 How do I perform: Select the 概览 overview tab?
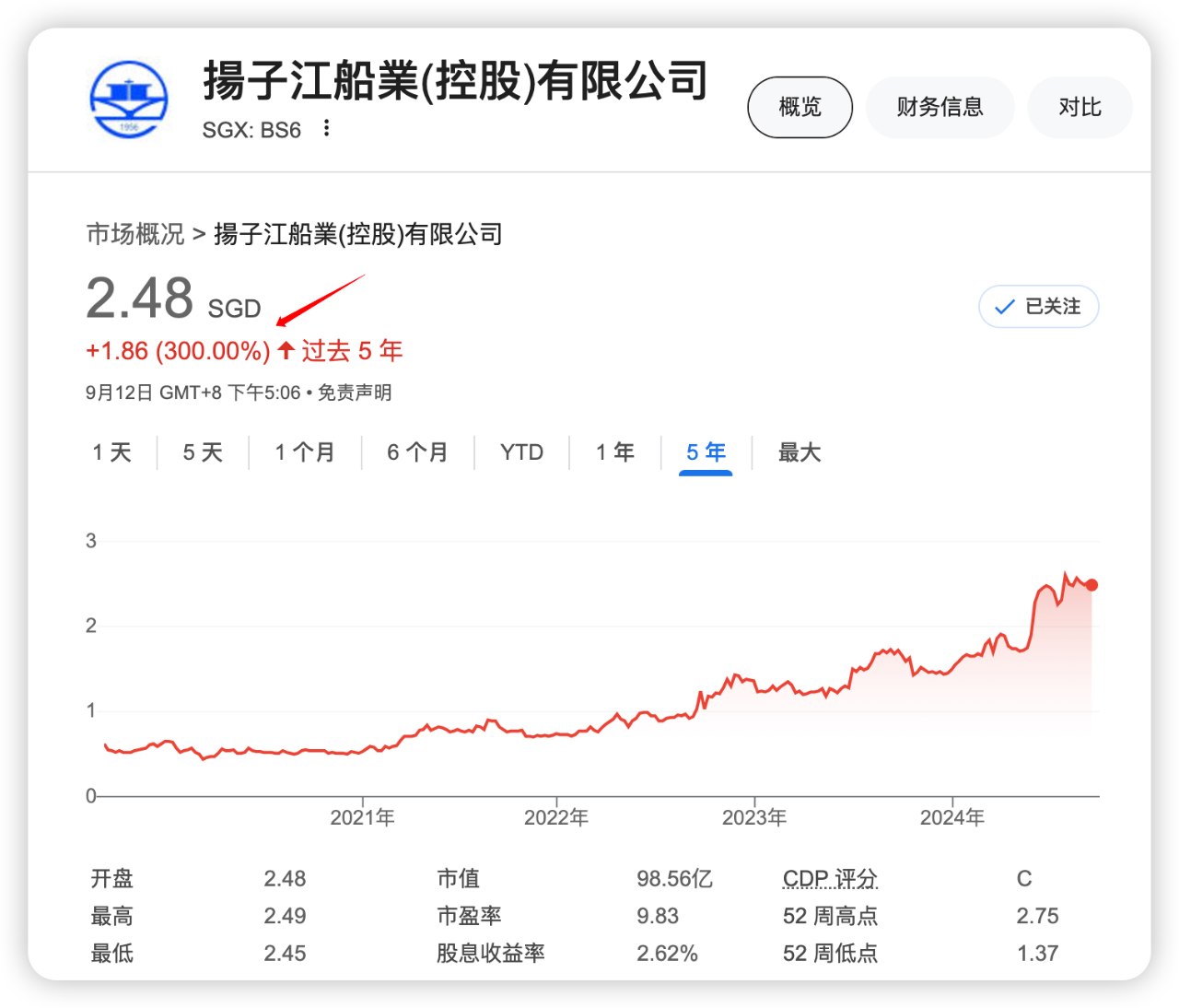(x=800, y=107)
